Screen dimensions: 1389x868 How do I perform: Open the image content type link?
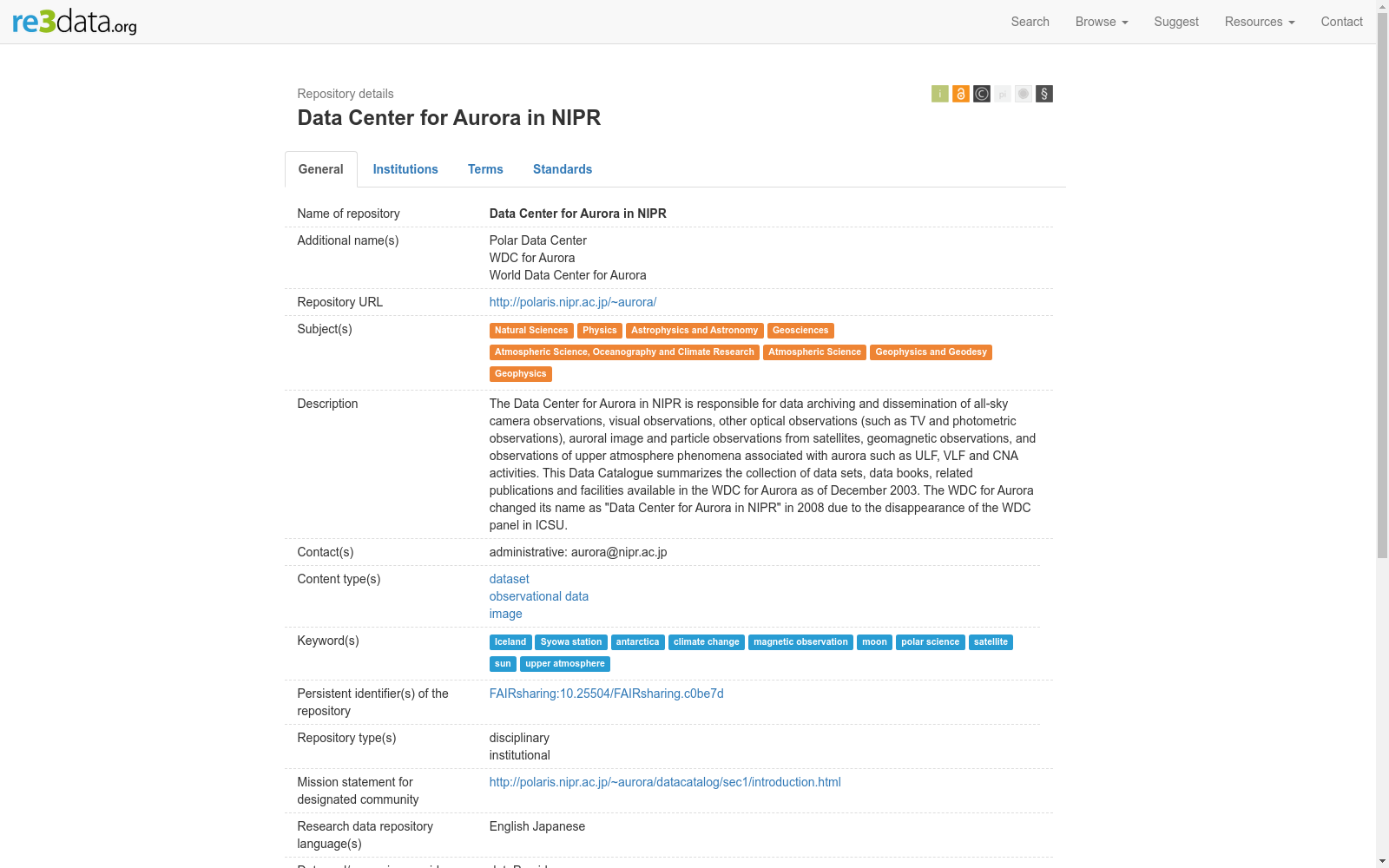tap(506, 614)
